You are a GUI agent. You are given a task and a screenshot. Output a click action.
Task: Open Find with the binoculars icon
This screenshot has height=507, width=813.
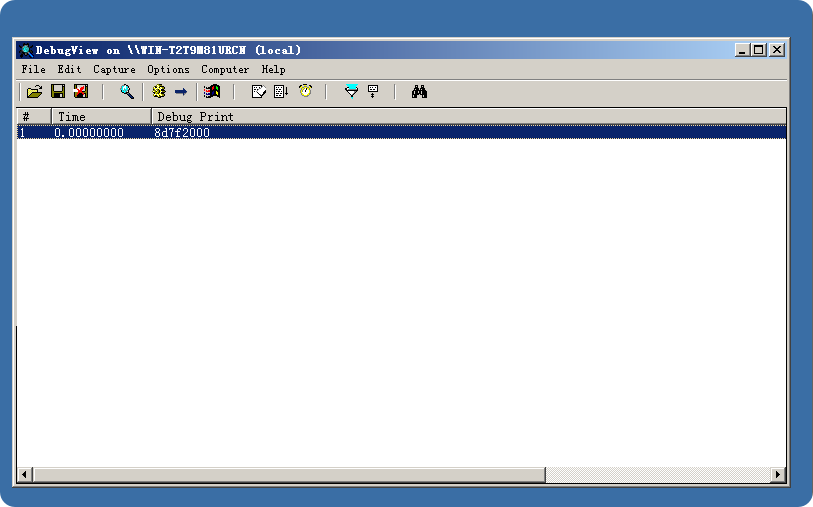click(x=419, y=92)
